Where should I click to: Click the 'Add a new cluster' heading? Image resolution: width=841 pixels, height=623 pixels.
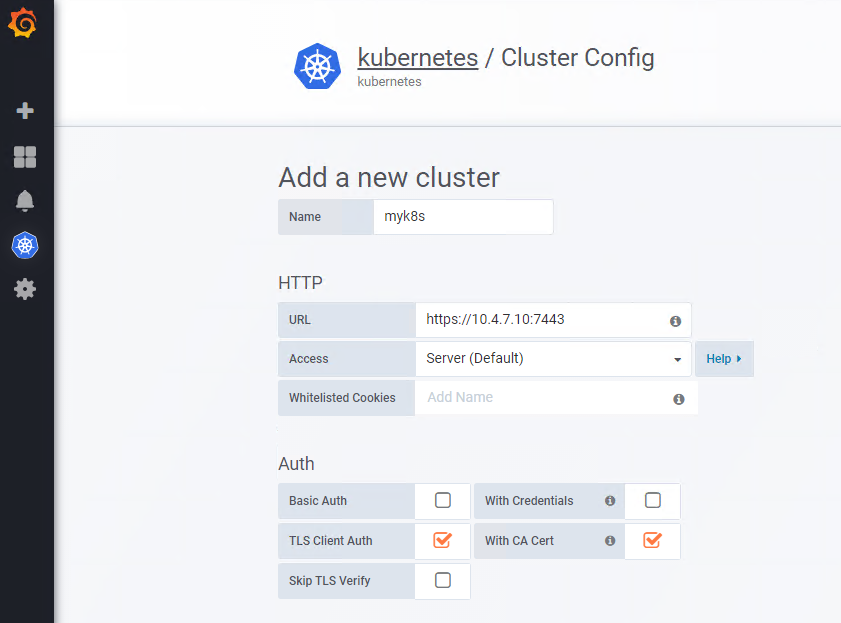coord(389,177)
